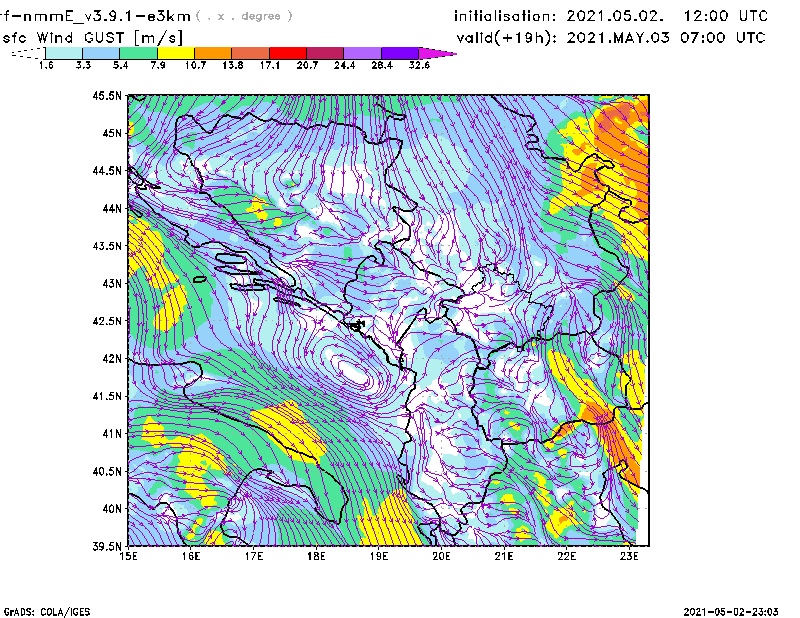This screenshot has width=800, height=618.
Task: Click the 'valid(+19h):' label
Action: click(x=507, y=38)
